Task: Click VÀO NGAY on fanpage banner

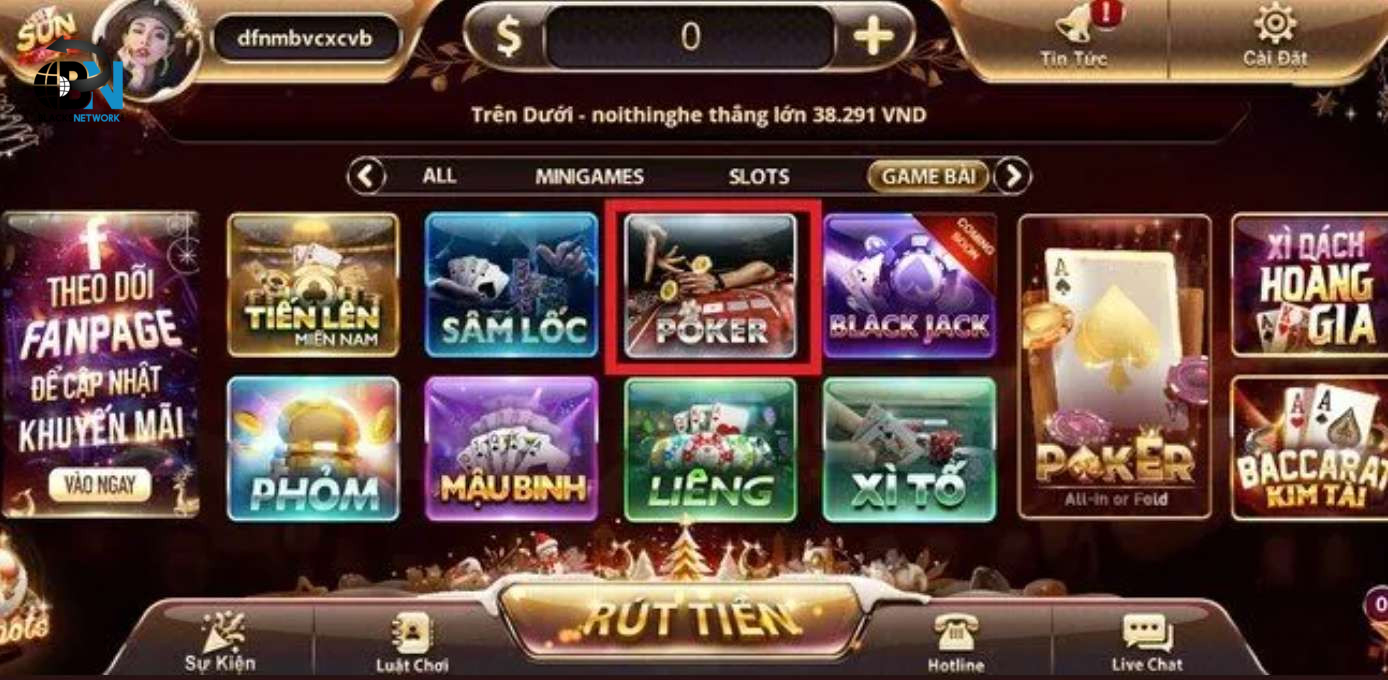Action: click(100, 485)
